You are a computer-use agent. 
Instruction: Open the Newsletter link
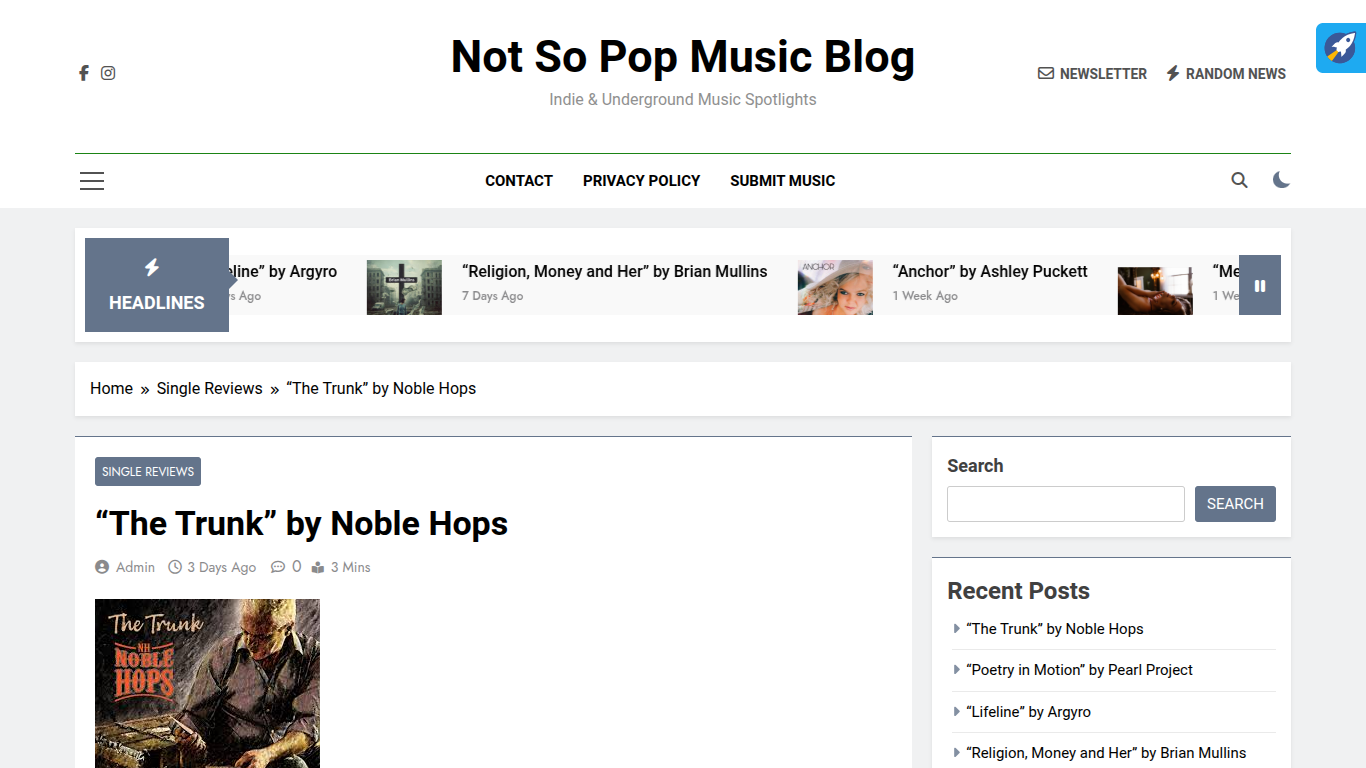[1092, 74]
